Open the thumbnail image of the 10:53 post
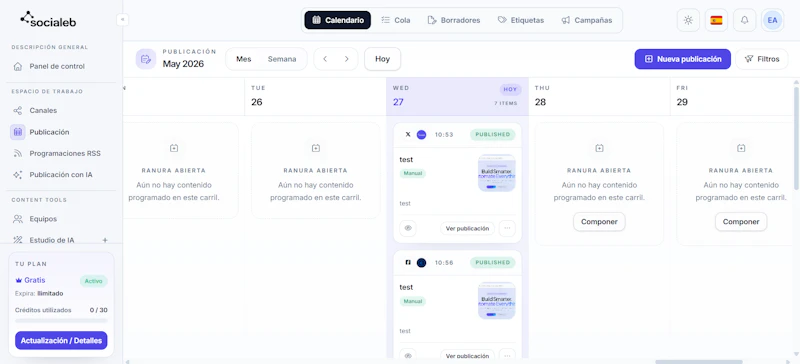Viewport: 800px width, 364px height. coord(497,173)
